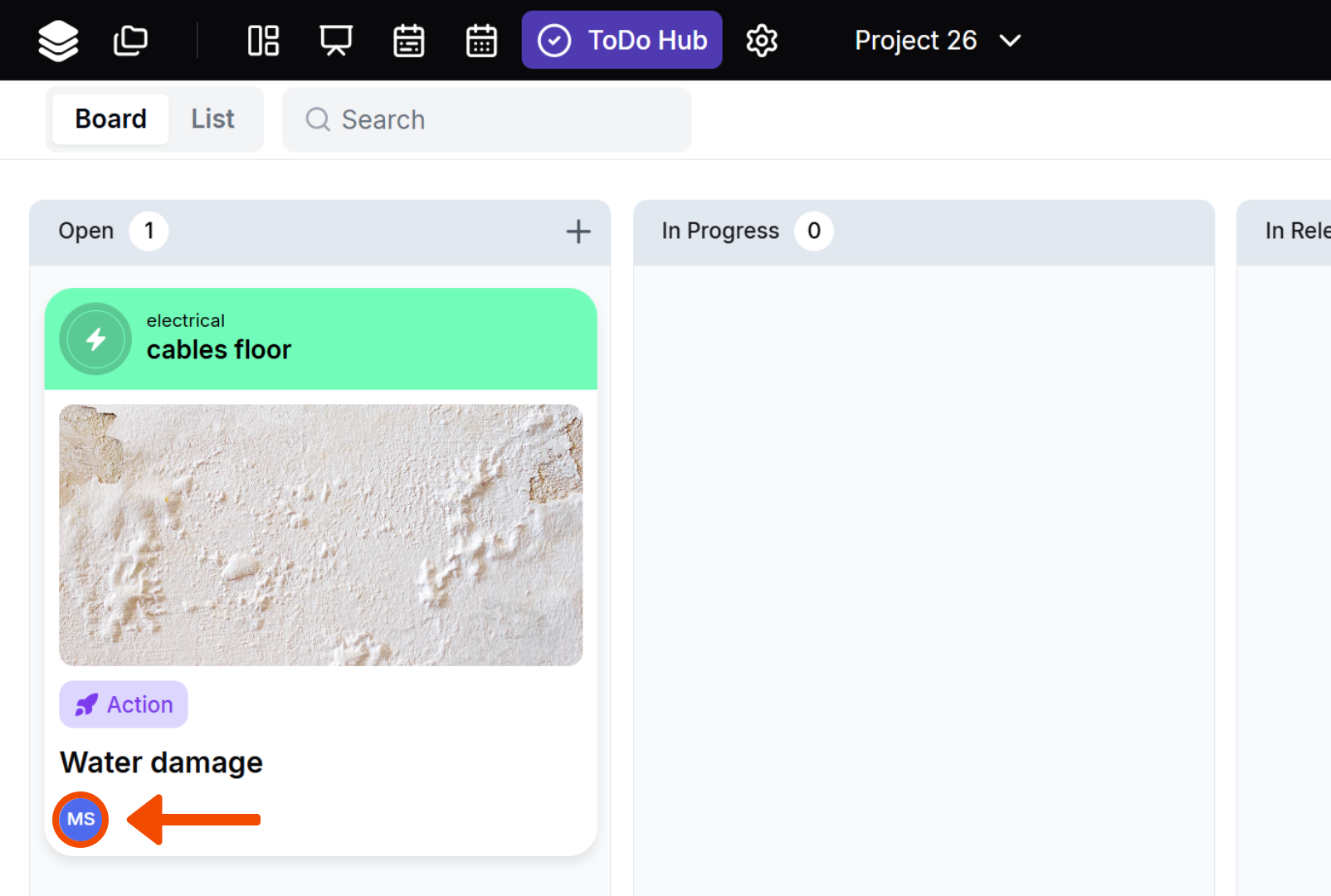Open the copy pages icon in top bar
The width and height of the screenshot is (1331, 896).
click(x=130, y=41)
